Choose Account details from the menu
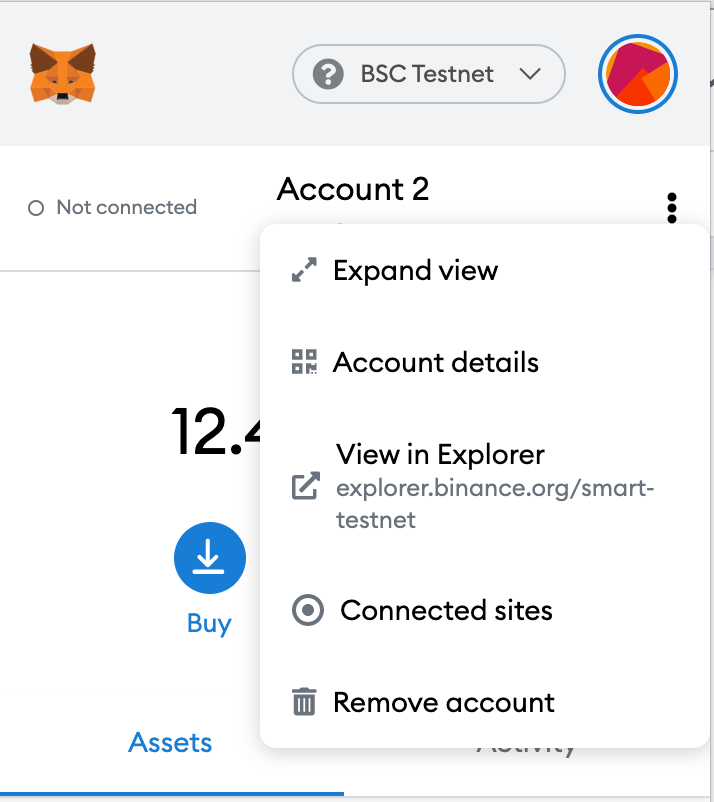Image resolution: width=714 pixels, height=802 pixels. [x=435, y=362]
